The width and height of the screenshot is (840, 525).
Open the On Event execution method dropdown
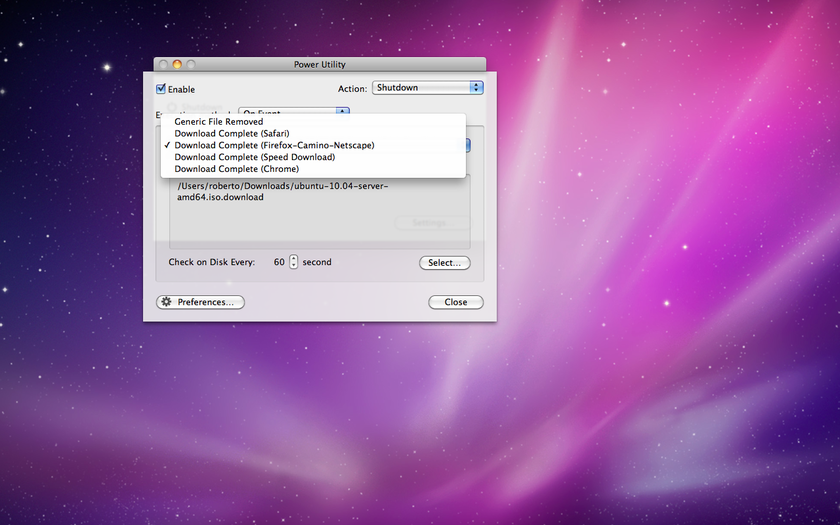point(294,111)
